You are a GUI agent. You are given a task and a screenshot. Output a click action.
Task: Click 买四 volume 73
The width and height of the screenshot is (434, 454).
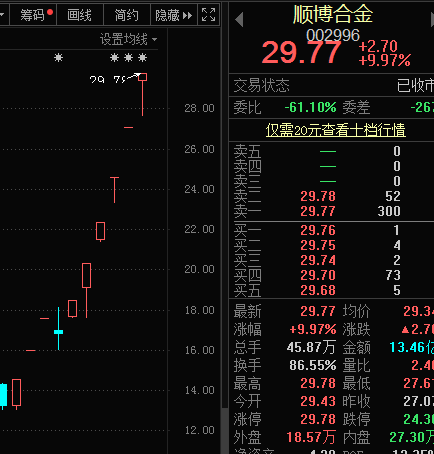point(393,275)
